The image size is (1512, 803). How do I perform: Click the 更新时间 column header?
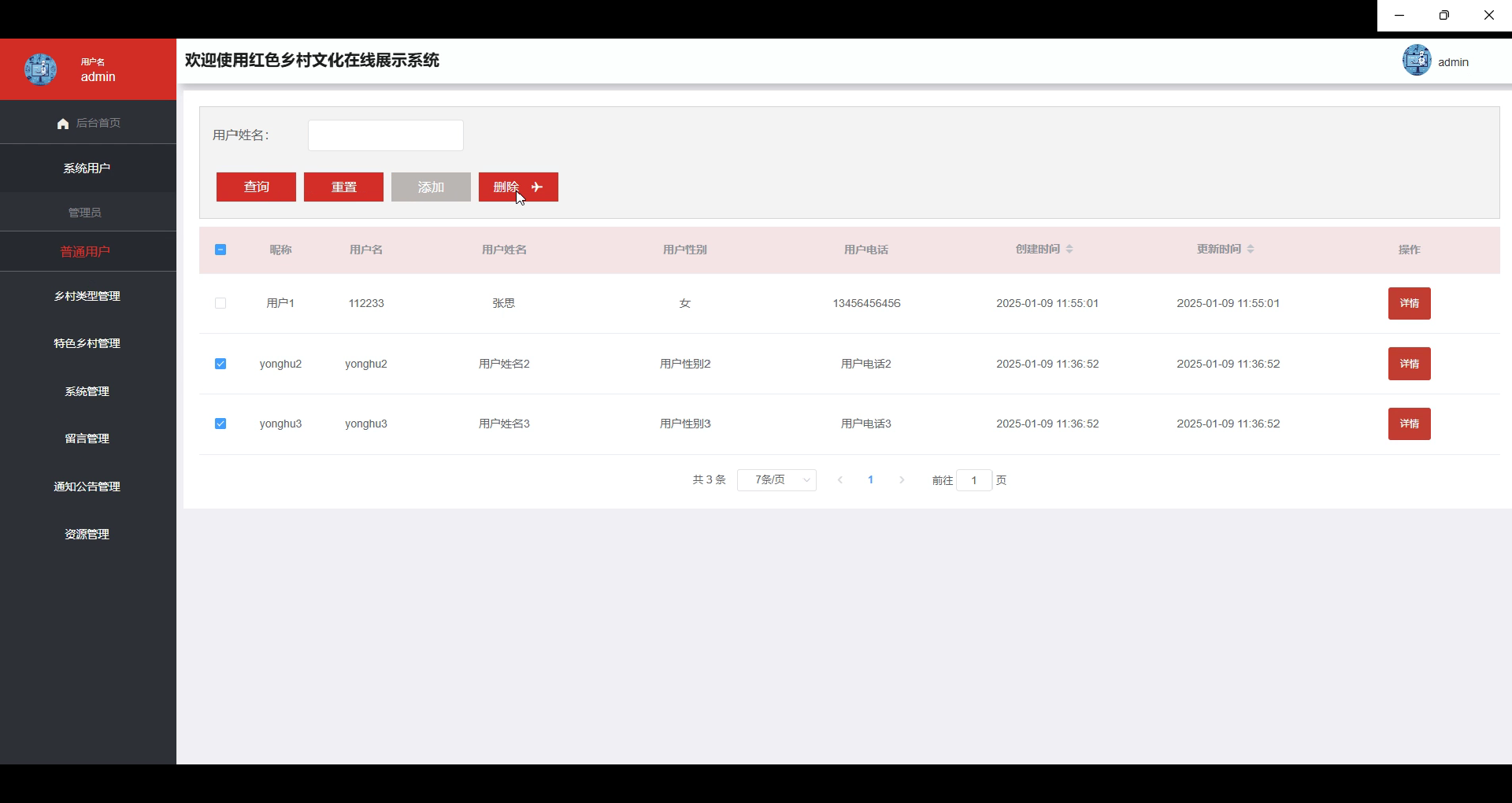[x=1219, y=250]
